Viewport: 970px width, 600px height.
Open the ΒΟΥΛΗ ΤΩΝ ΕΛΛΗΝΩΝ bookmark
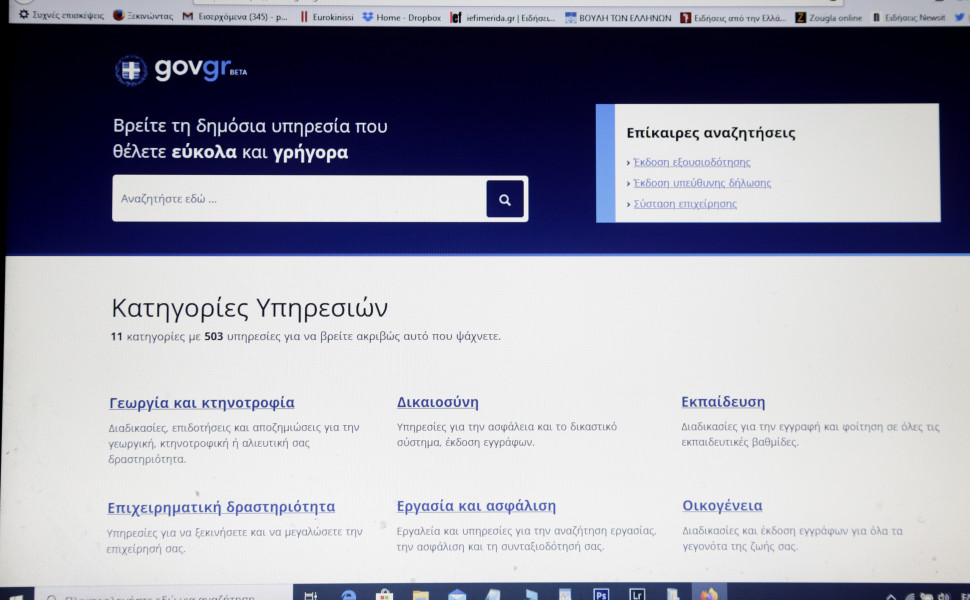coord(619,17)
